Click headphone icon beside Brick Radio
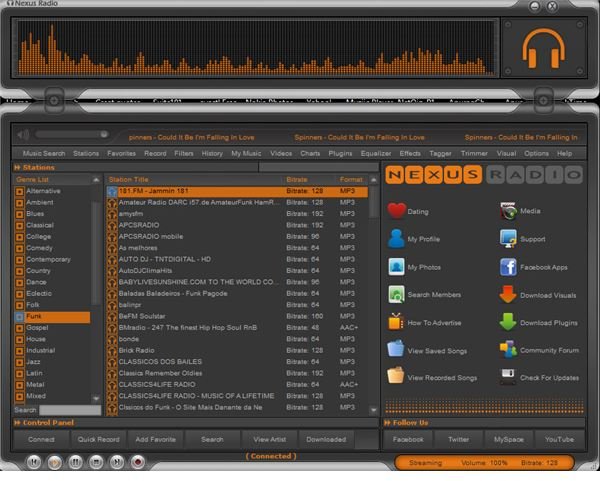Viewport: 600px width, 481px height. [x=112, y=351]
